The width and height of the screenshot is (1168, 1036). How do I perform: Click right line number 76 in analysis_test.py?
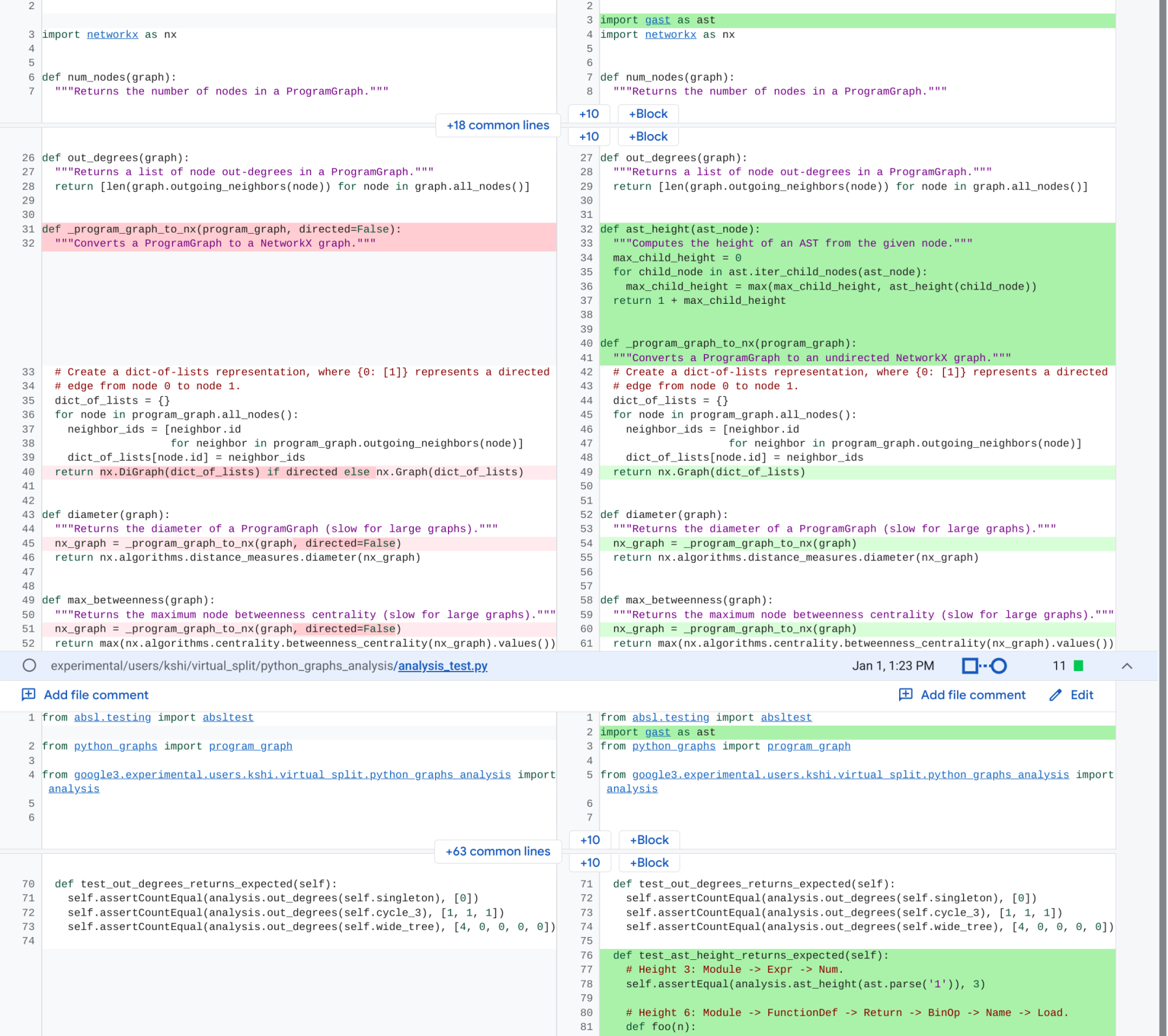pyautogui.click(x=586, y=956)
